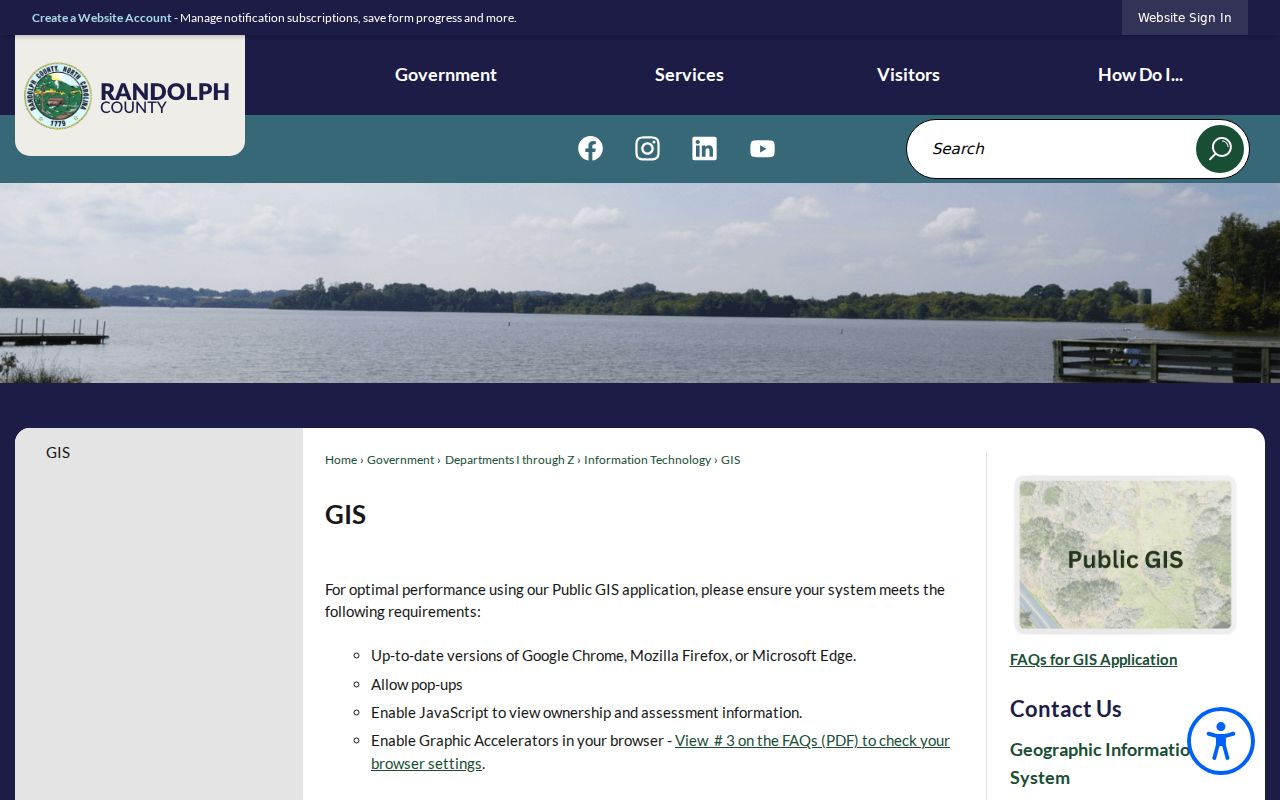This screenshot has width=1280, height=800.
Task: Click the lake banner image
Action: pyautogui.click(x=640, y=283)
